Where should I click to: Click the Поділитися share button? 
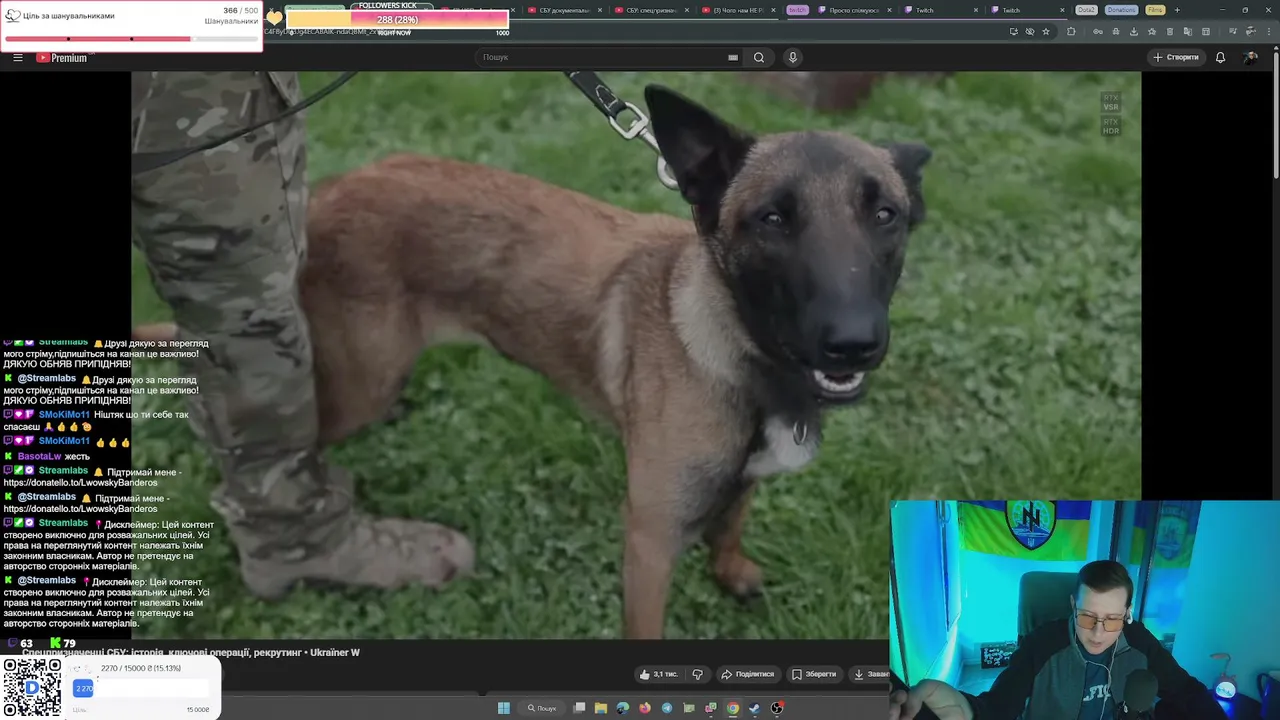pyautogui.click(x=748, y=674)
